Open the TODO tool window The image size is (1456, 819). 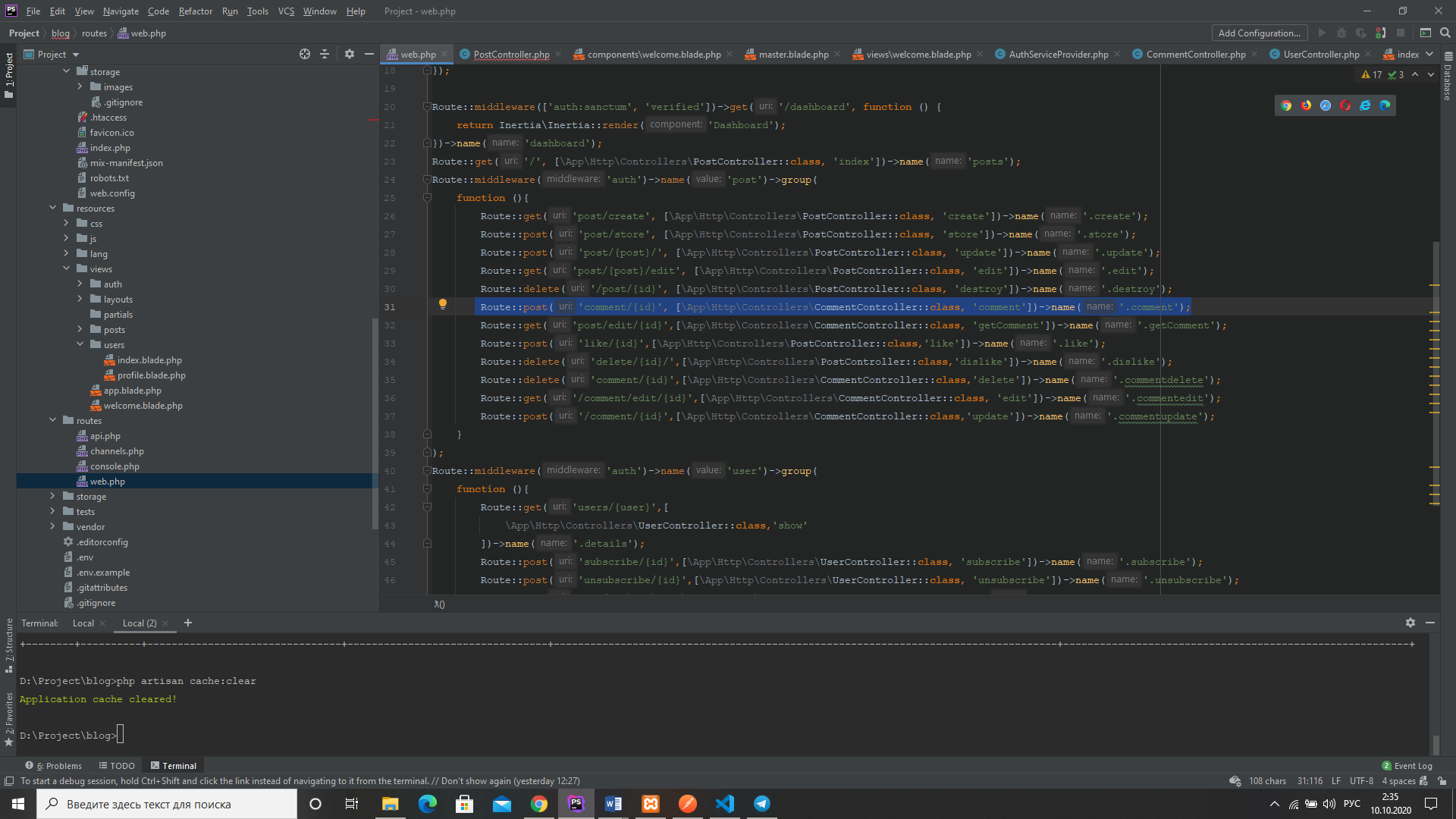pos(117,766)
